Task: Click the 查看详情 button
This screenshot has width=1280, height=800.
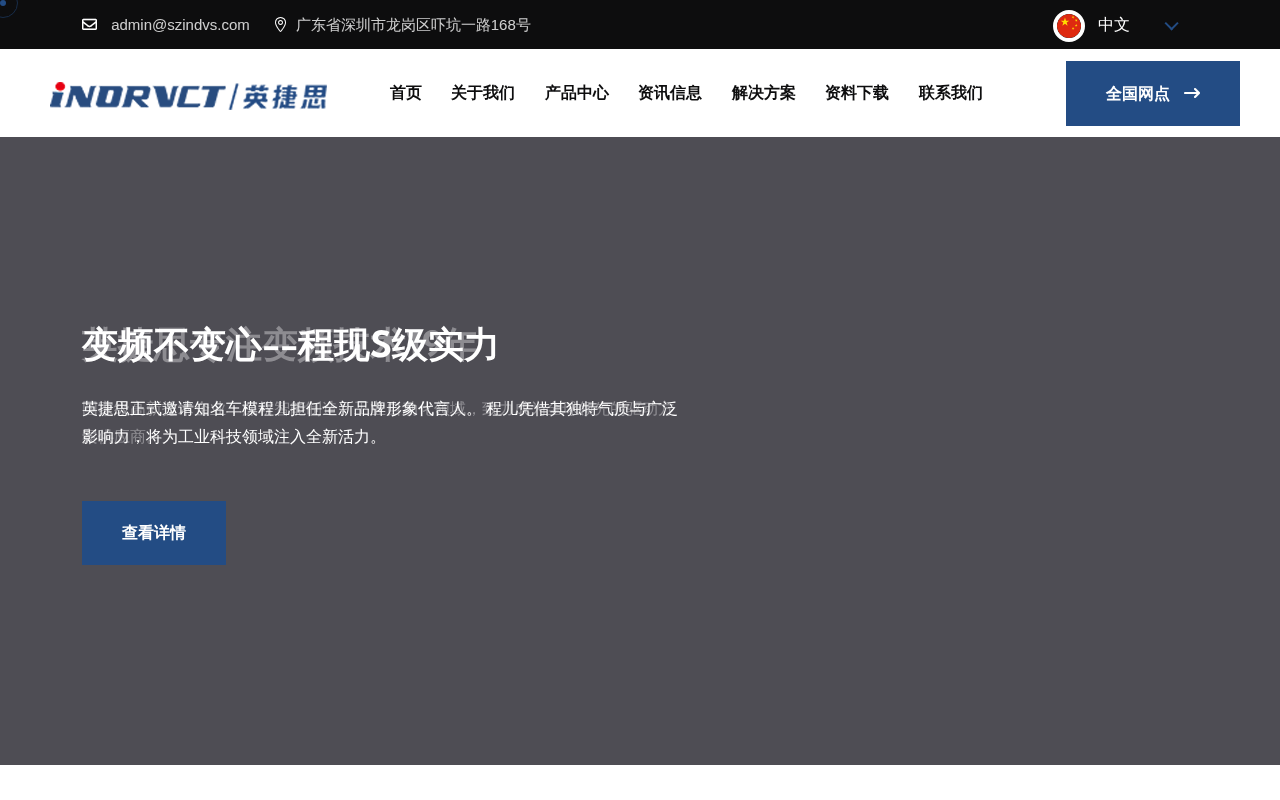Action: point(154,533)
